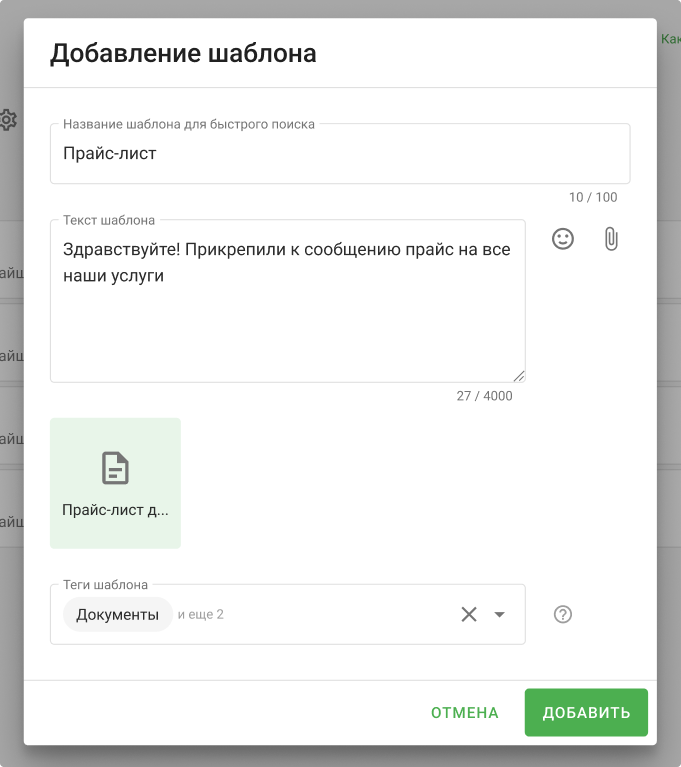681x767 pixels.
Task: Click the green "Как" link at top right
Action: click(669, 40)
